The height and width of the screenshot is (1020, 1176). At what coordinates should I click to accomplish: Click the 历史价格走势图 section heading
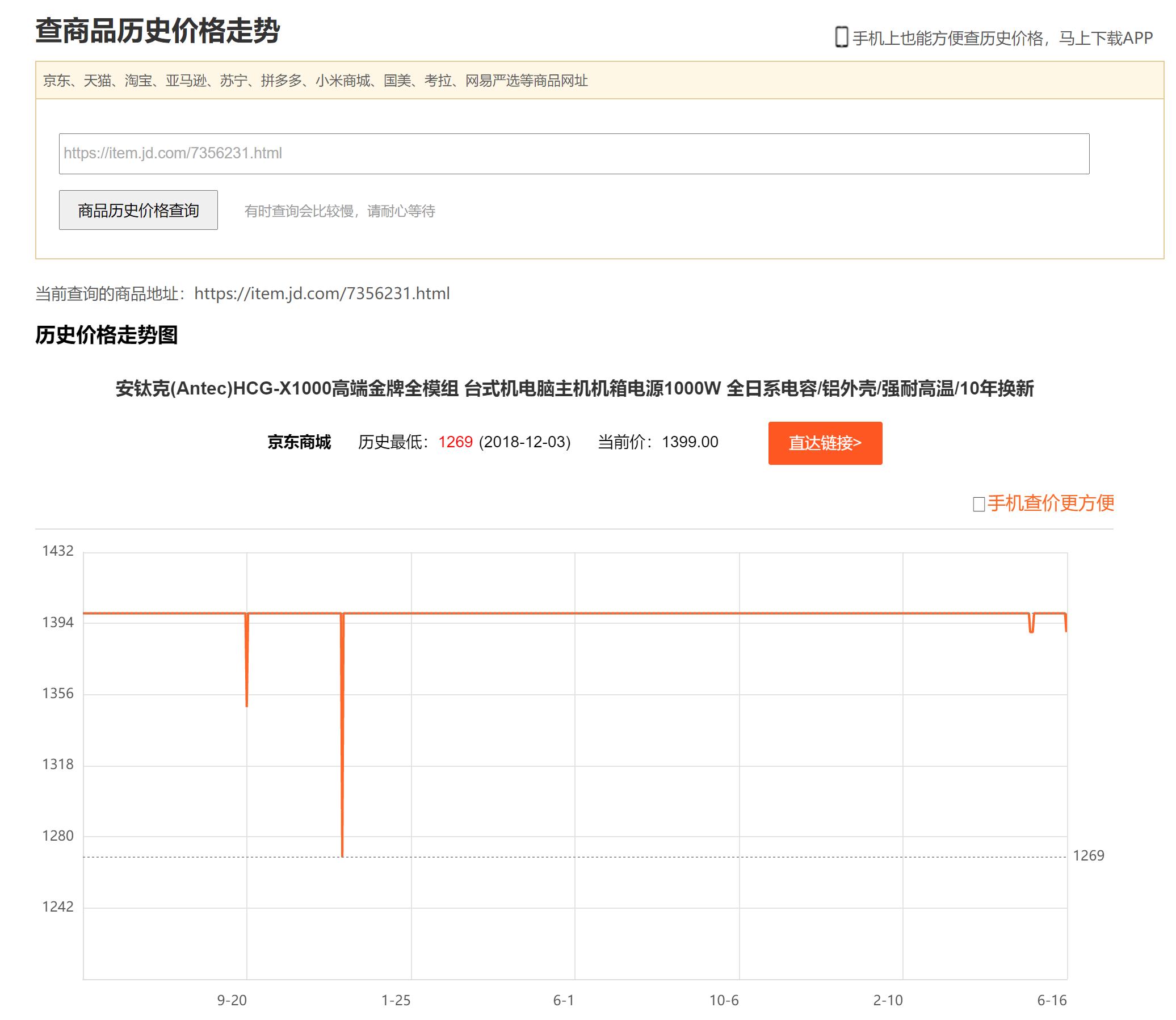[x=107, y=335]
